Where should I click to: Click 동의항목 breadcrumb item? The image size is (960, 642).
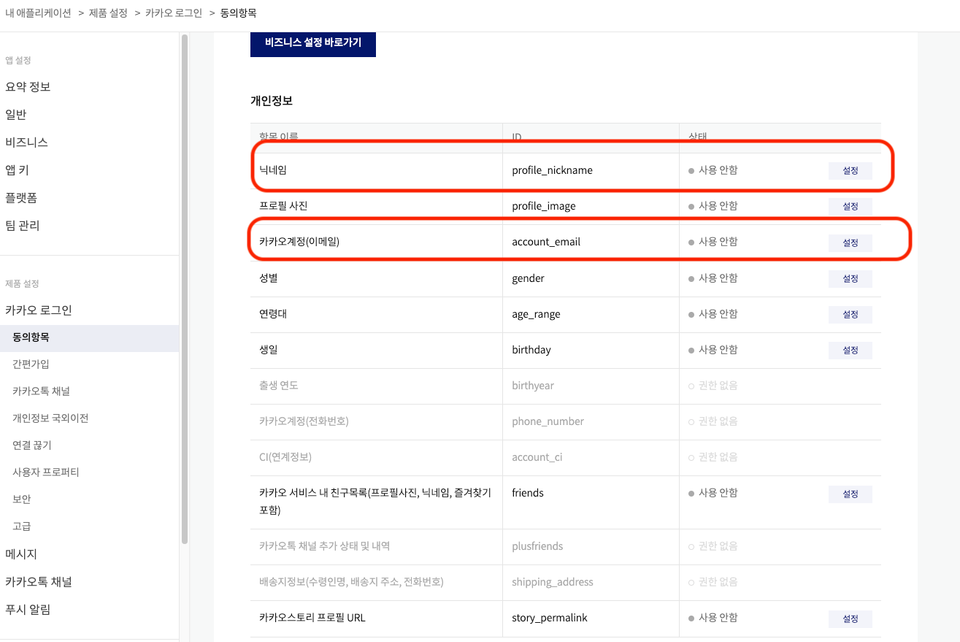[239, 13]
